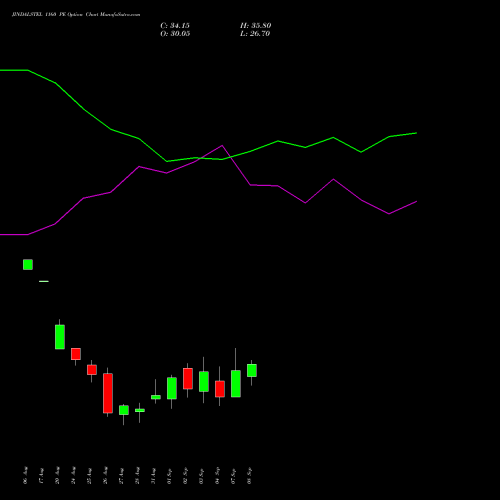Click the 25 Aug date label
Image resolution: width=500 pixels, height=500 pixels.
click(x=90, y=476)
